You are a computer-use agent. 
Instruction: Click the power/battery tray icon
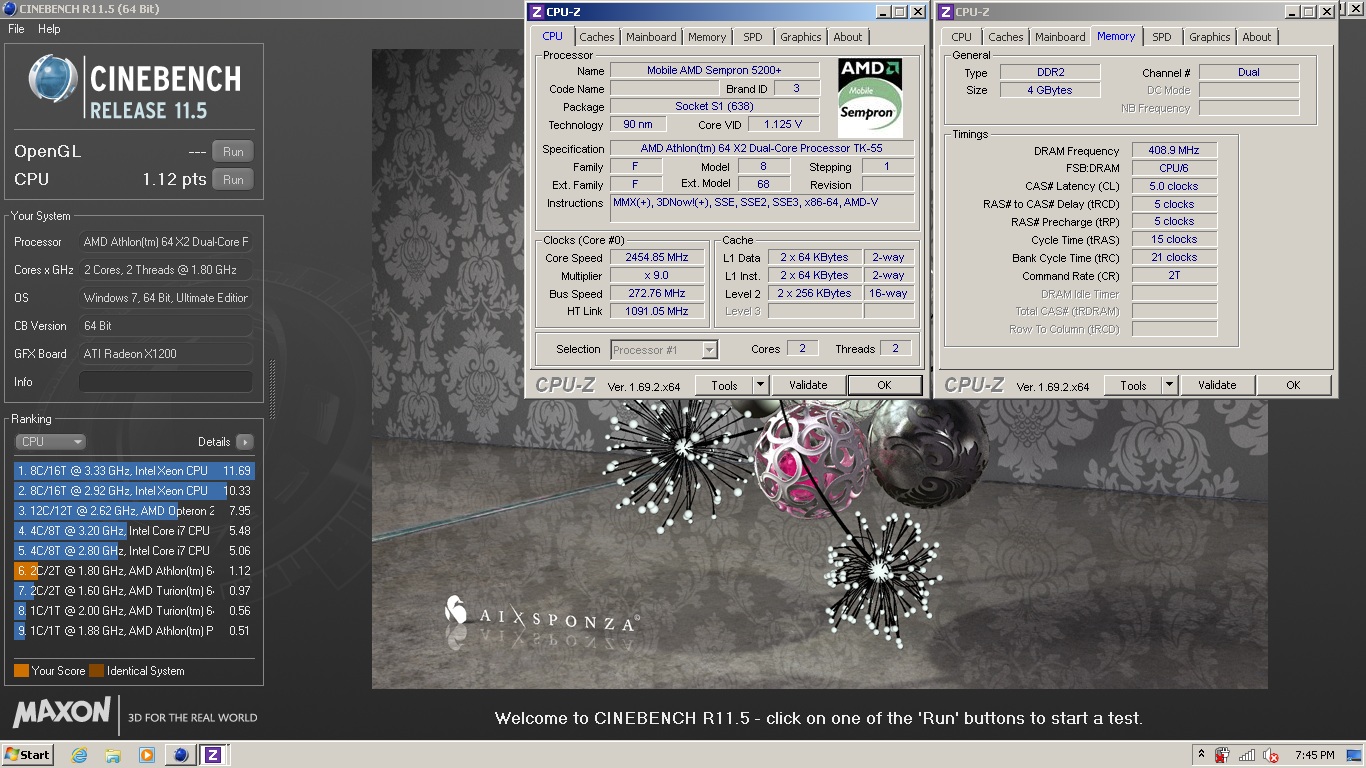pyautogui.click(x=1222, y=755)
